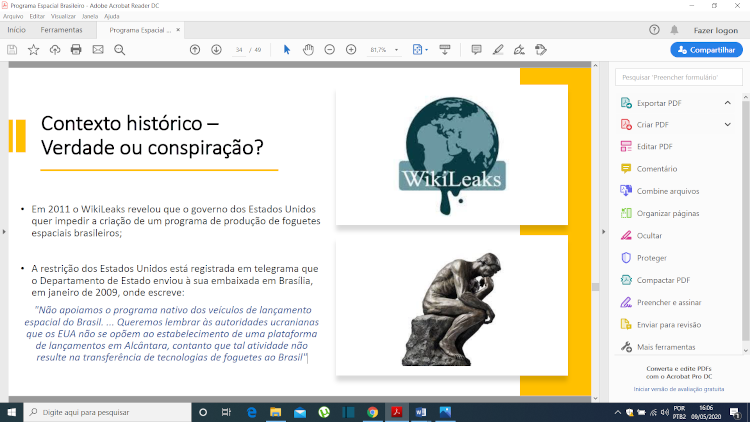Open the Find text magnifier icon
The image size is (750, 422).
[x=120, y=50]
